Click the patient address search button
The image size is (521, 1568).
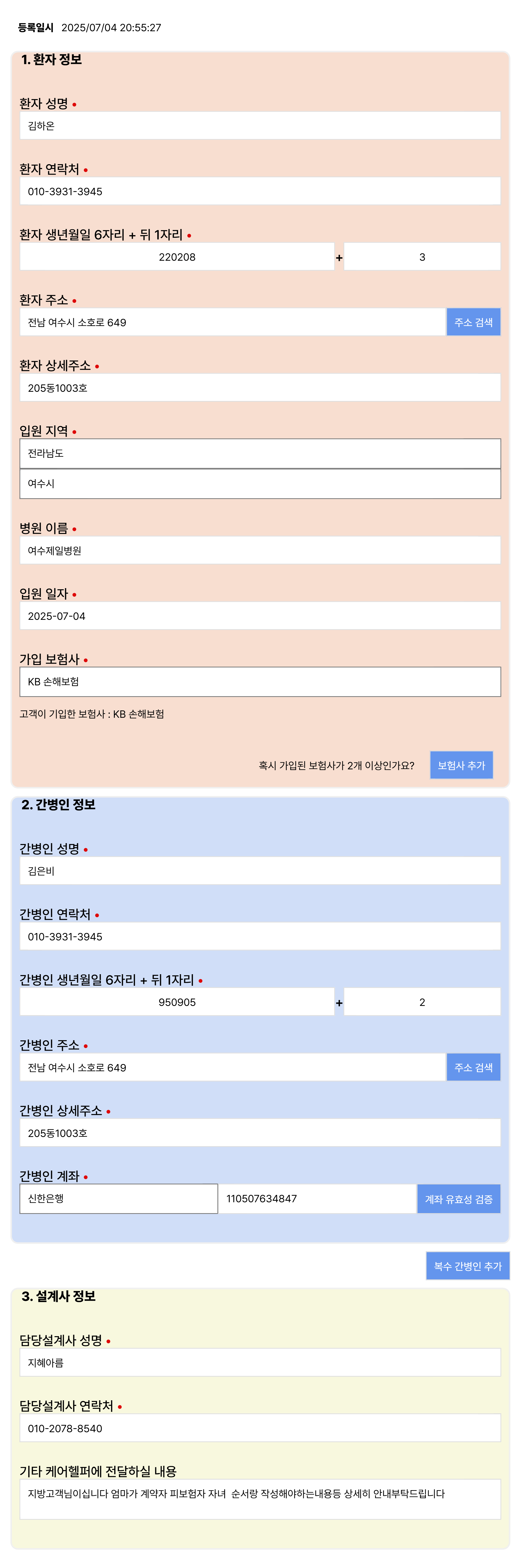[473, 322]
